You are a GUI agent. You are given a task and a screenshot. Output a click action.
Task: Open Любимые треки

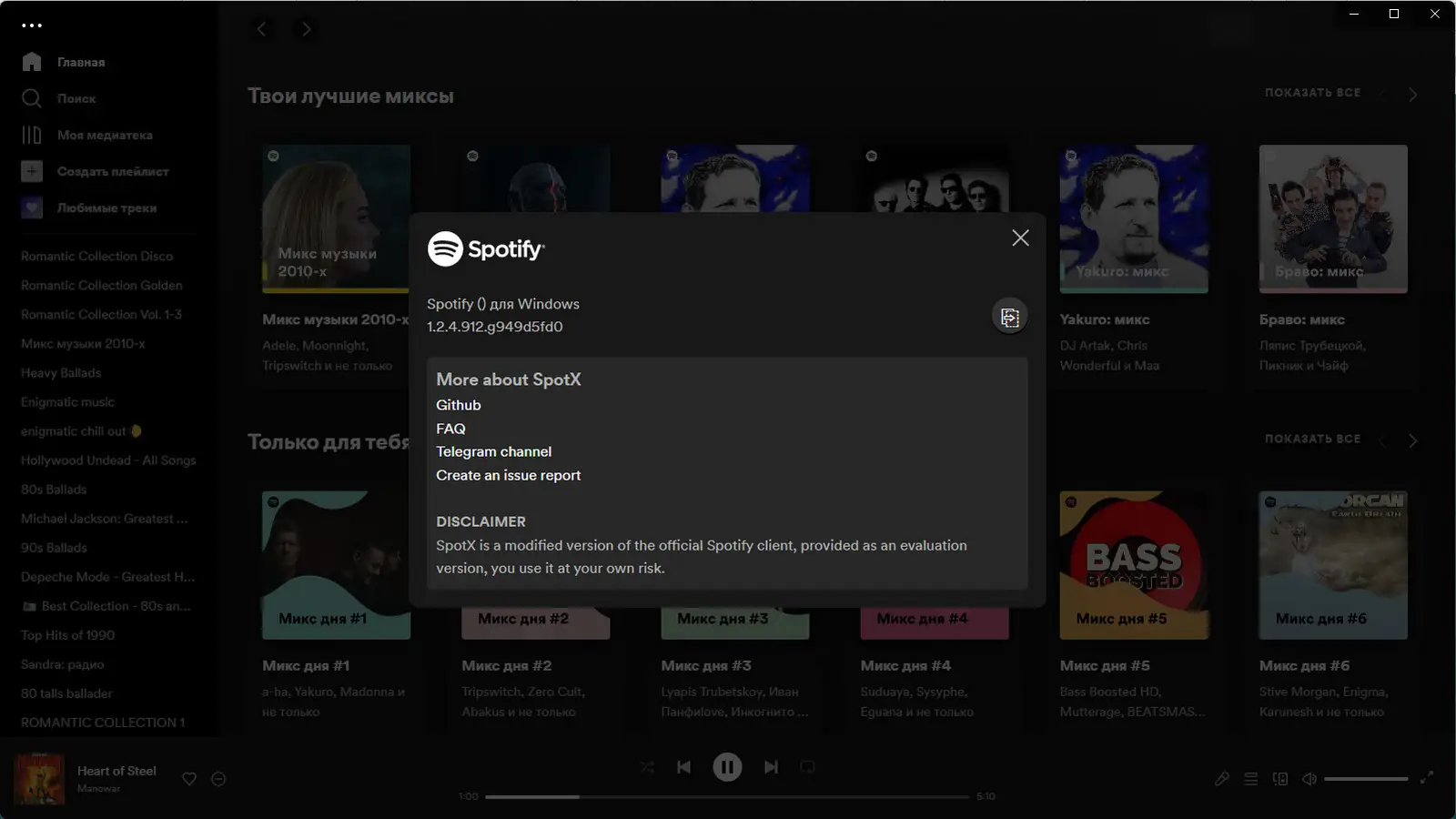pyautogui.click(x=89, y=207)
